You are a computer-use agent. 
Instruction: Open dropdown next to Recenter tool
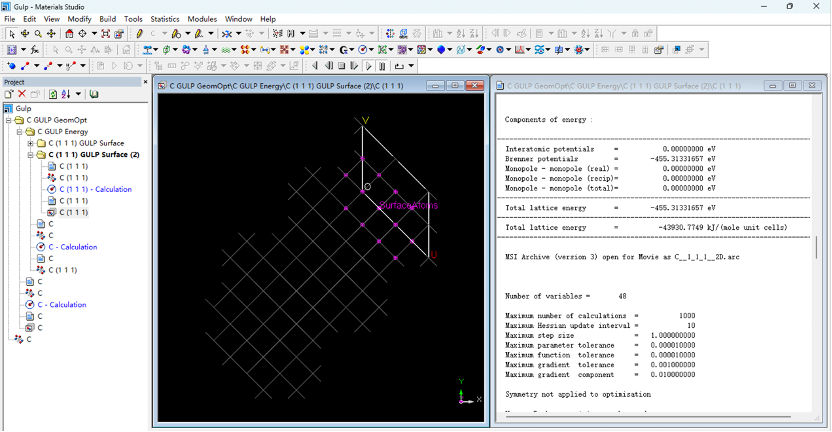pos(94,33)
